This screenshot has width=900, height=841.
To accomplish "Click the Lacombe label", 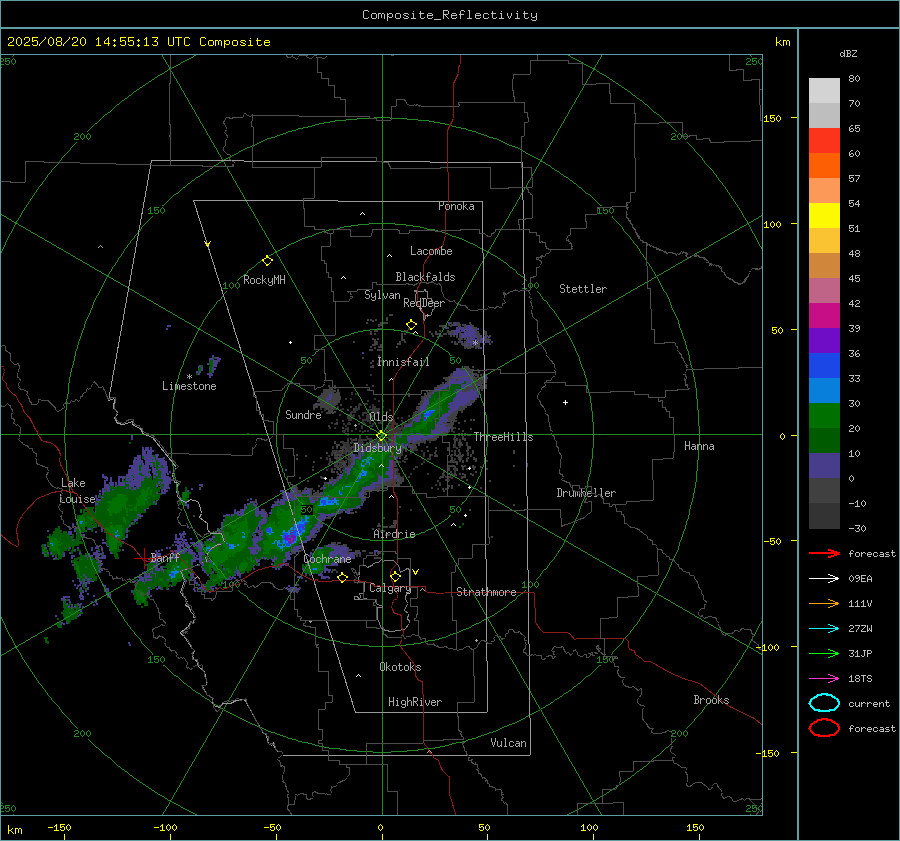I will coord(431,251).
